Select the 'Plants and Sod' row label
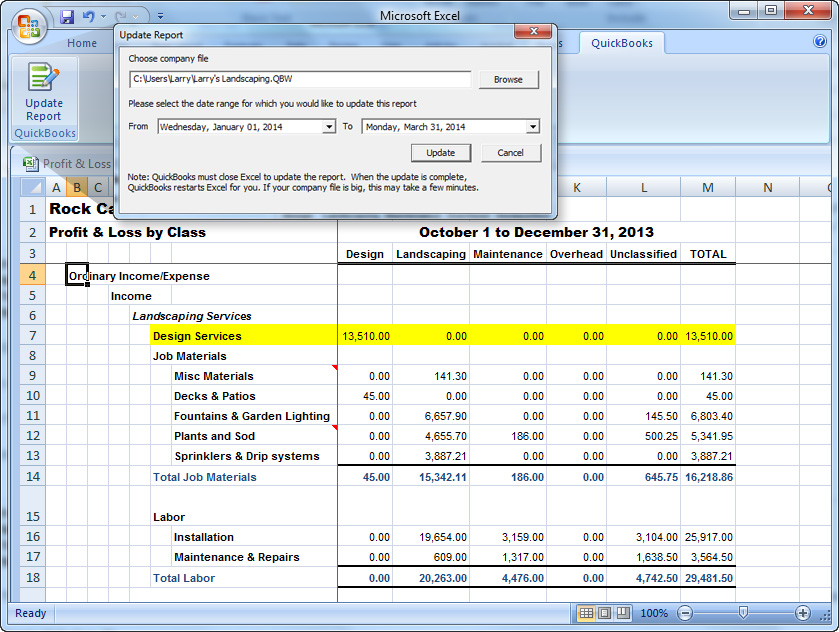 pos(214,437)
